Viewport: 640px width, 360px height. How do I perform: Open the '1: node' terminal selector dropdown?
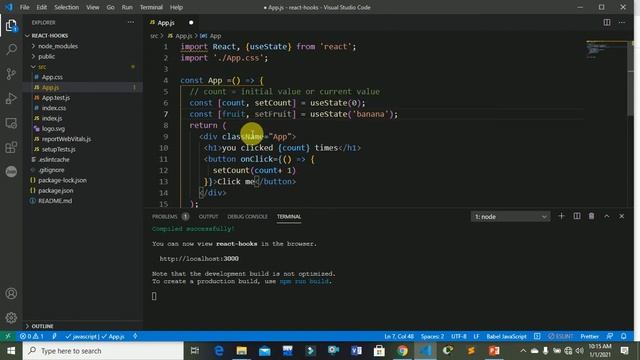(510, 217)
